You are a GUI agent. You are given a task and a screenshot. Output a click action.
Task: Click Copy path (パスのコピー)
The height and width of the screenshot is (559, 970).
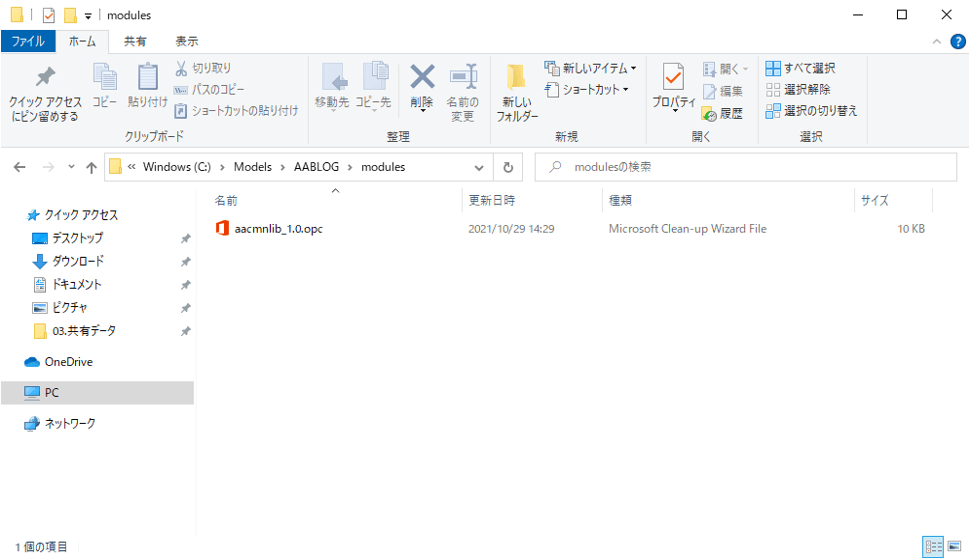[x=209, y=90]
